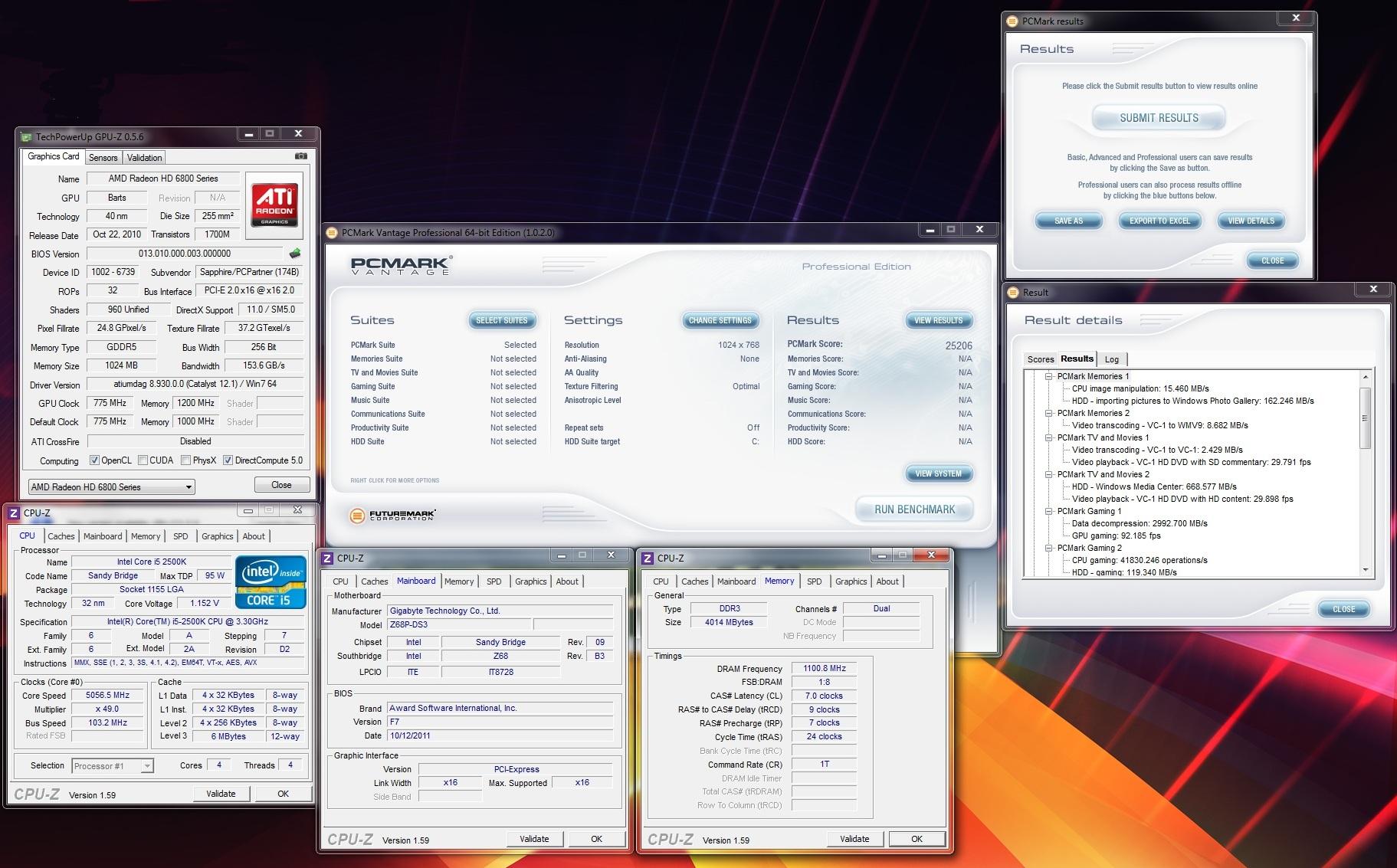The image size is (1397, 868).
Task: Click the EXPORT TO EXCEL button
Action: click(1159, 221)
